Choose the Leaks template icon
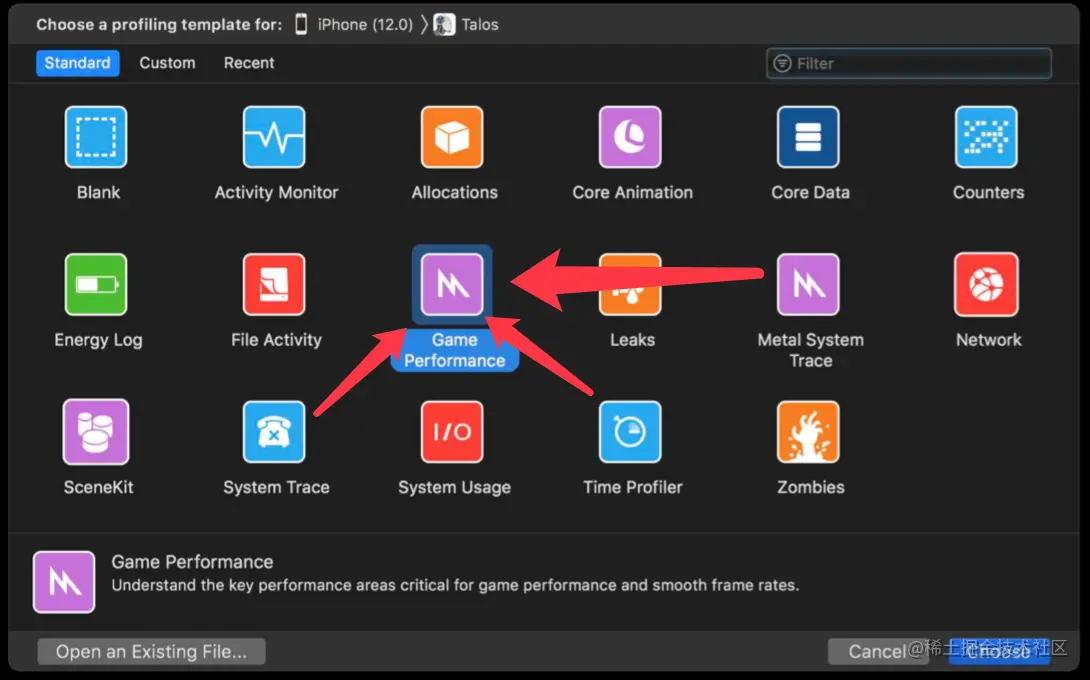1090x680 pixels. [x=630, y=284]
